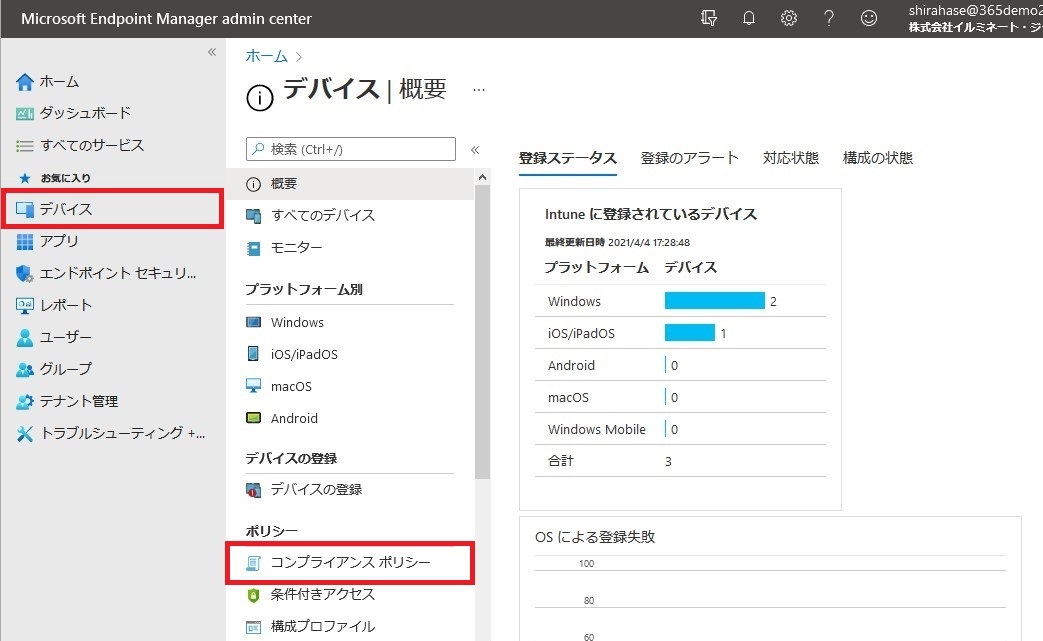Collapse the main left navigation pane
Viewport: 1043px width, 641px height.
pos(212,52)
